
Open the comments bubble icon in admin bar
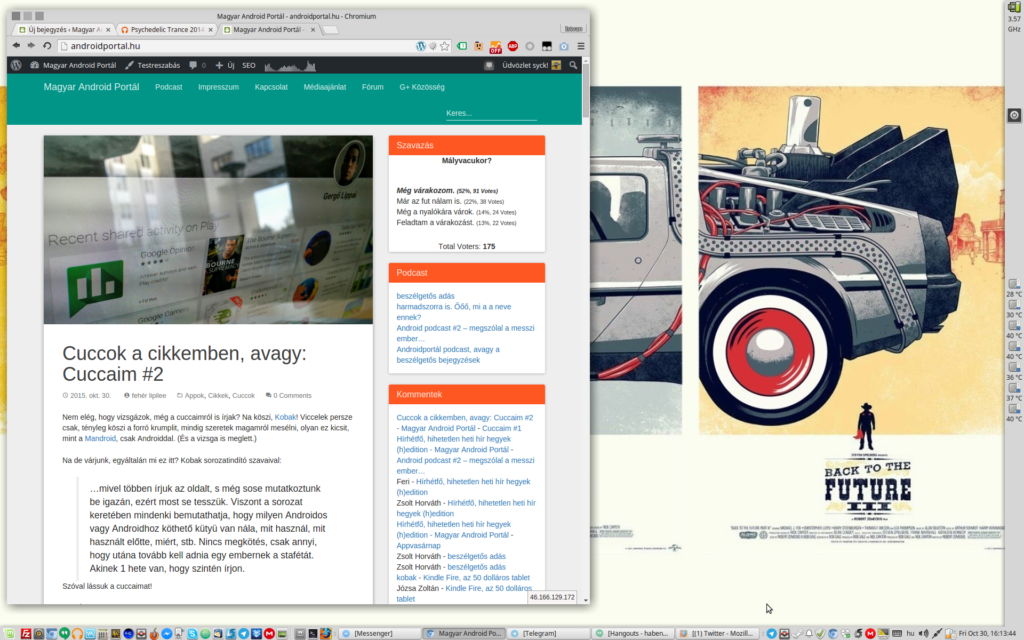click(192, 65)
